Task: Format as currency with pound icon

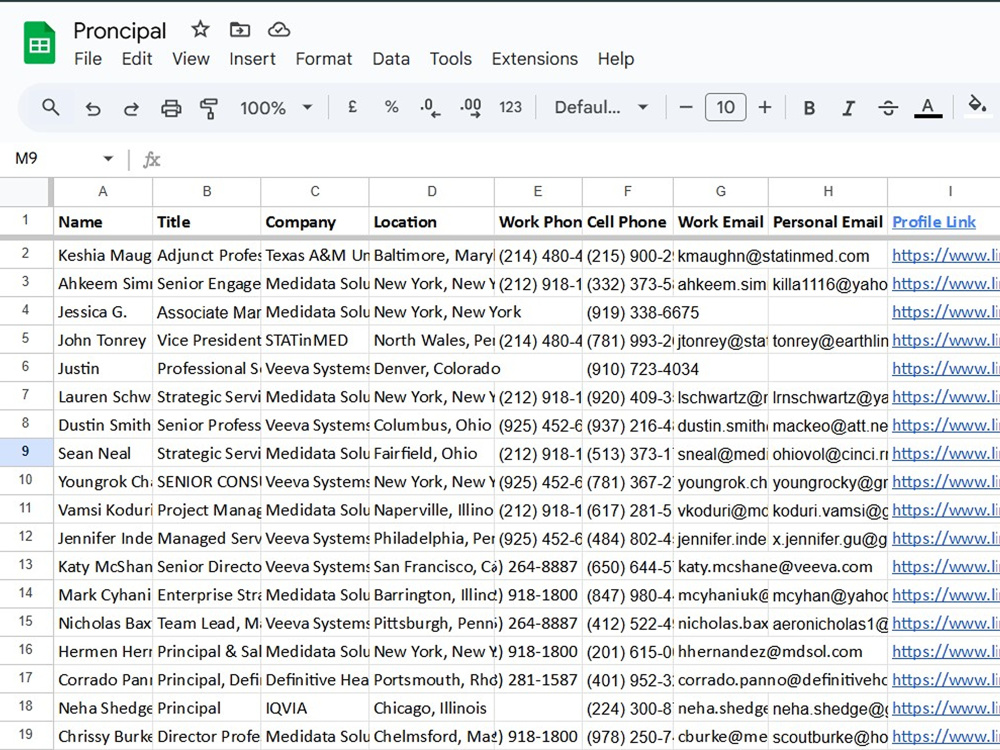Action: [x=352, y=107]
